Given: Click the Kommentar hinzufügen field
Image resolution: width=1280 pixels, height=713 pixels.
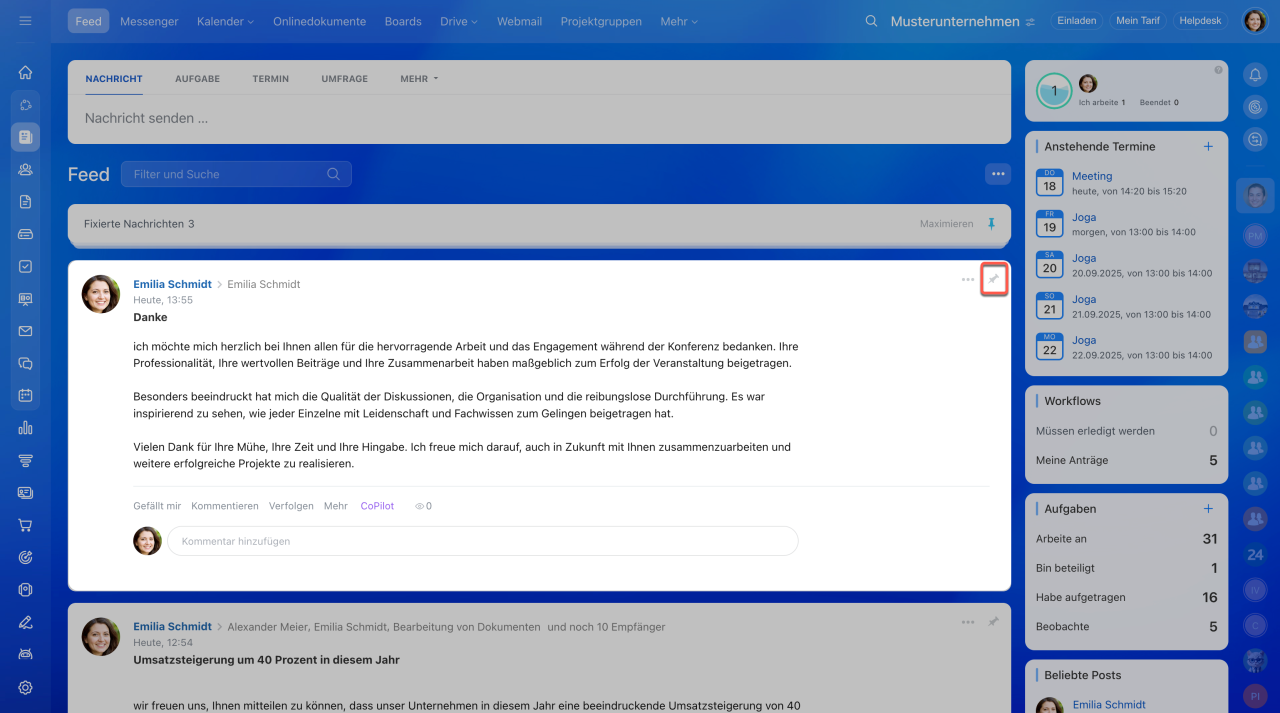Looking at the screenshot, I should coord(482,541).
